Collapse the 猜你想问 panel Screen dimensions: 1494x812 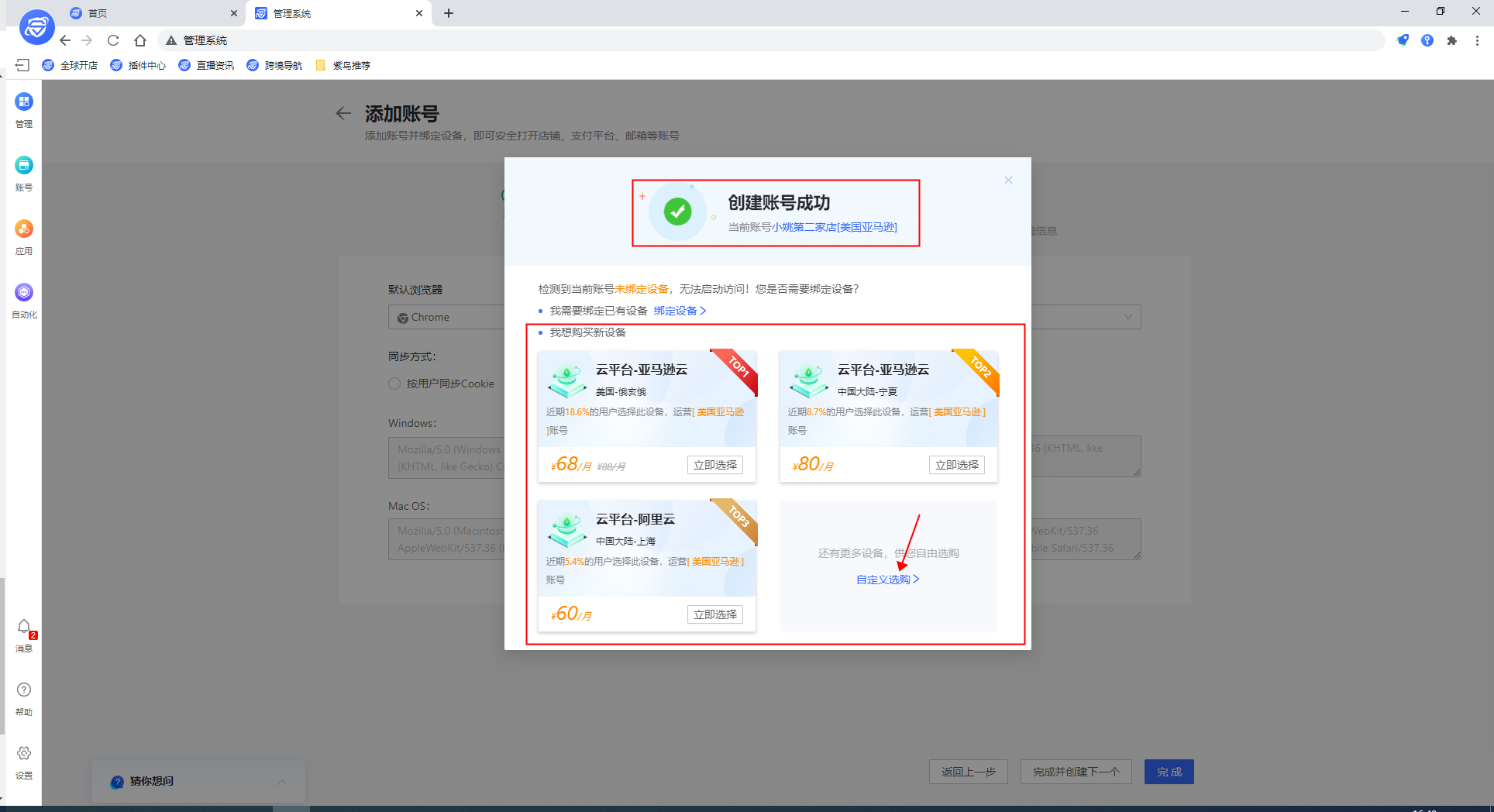click(x=281, y=782)
